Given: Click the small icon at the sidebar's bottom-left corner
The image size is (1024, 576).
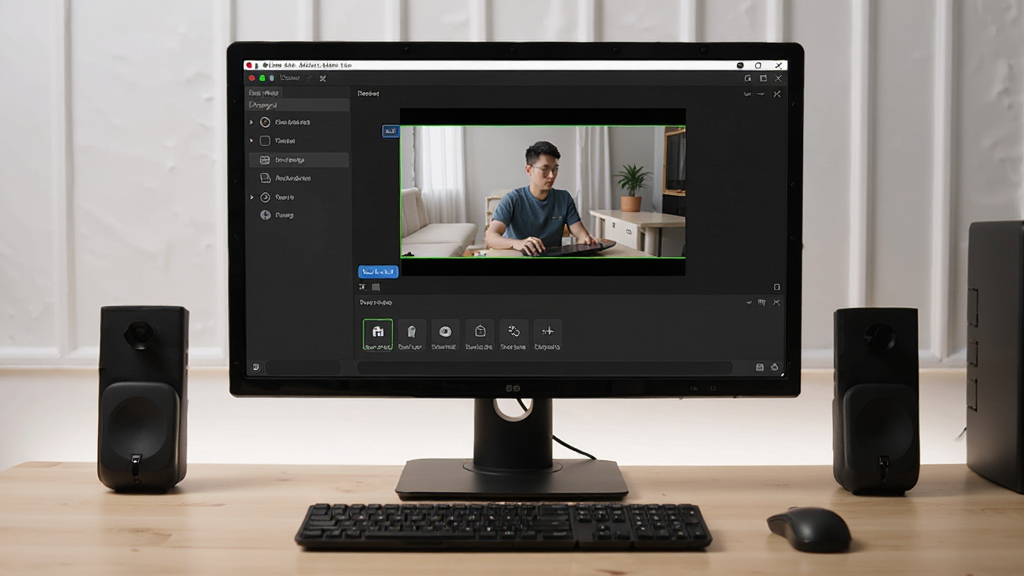Looking at the screenshot, I should 256,368.
